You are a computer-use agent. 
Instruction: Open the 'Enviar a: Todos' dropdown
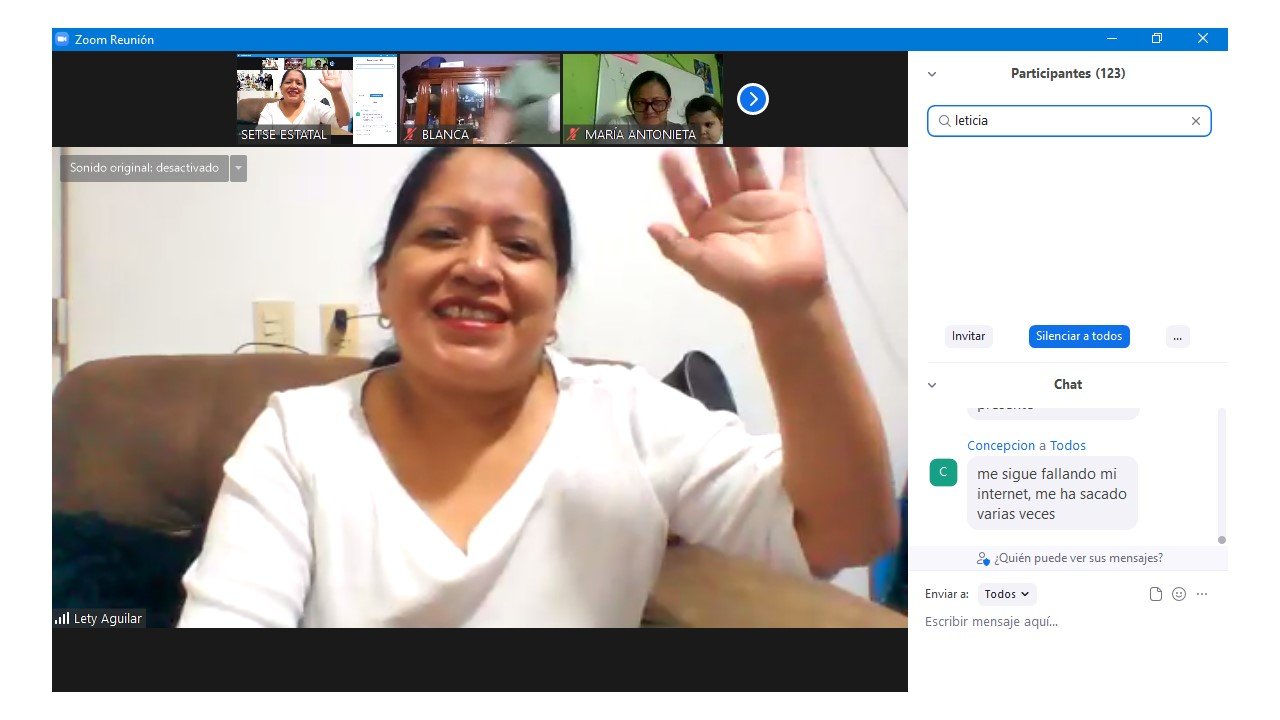point(1006,594)
